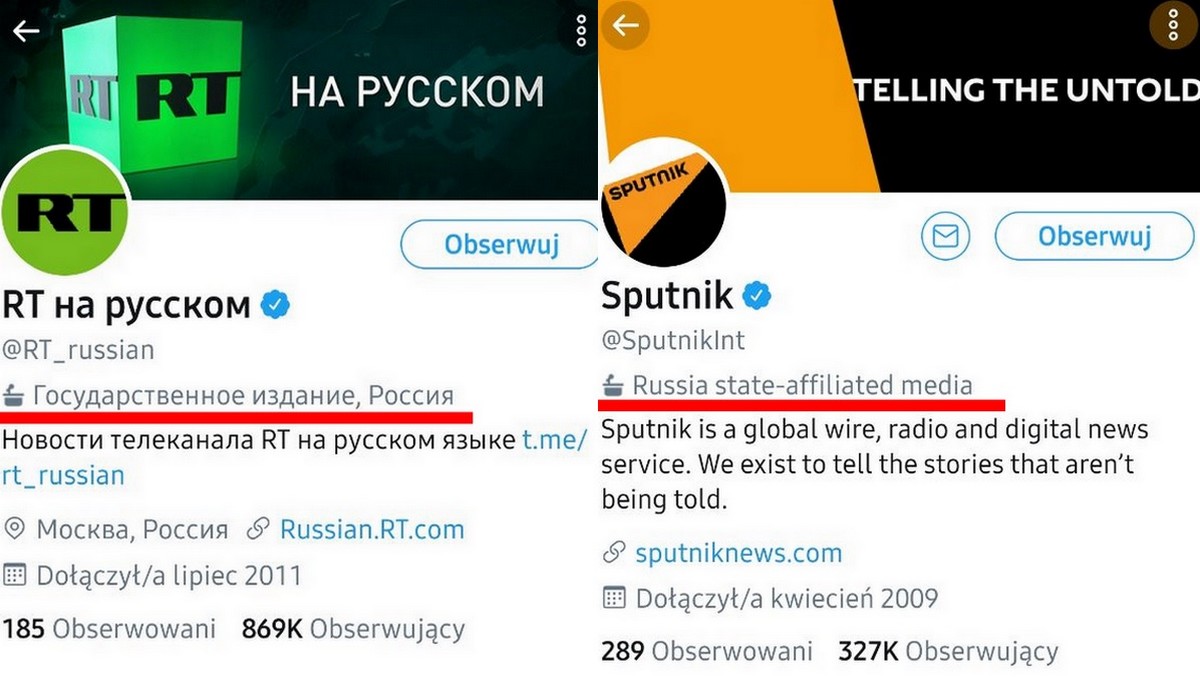
Task: Tap the back arrow on Sputnik profile
Action: coord(625,26)
